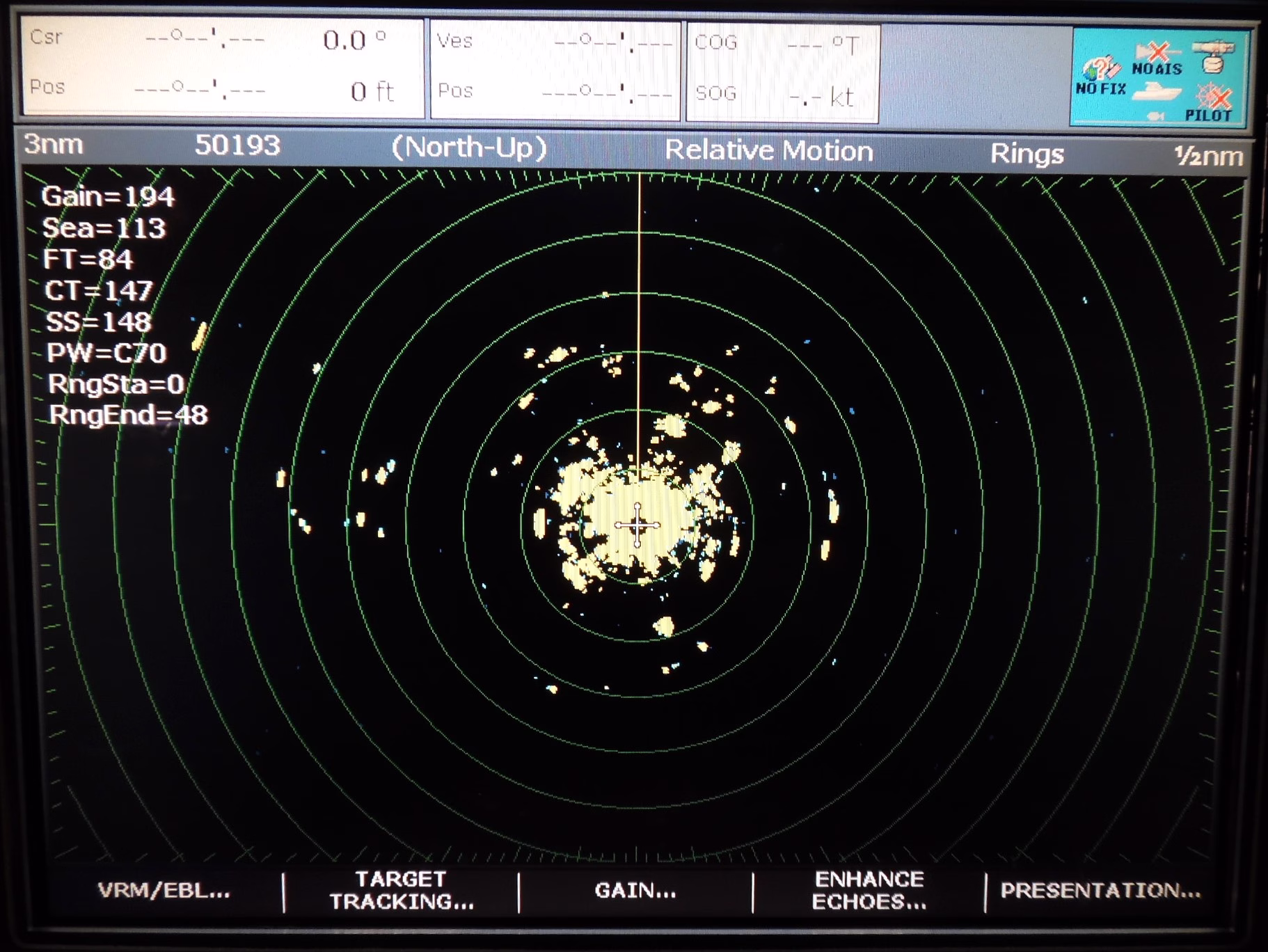Screen dimensions: 1268x952
Task: Click the (North-Up) orientation label
Action: pos(469,148)
